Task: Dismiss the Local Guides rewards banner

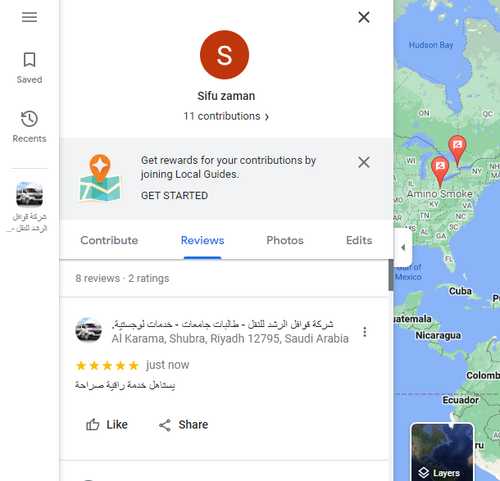Action: 364,162
